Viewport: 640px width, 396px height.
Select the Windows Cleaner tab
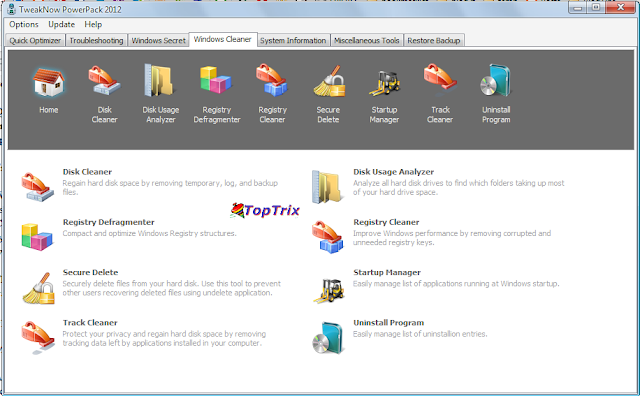tap(223, 39)
